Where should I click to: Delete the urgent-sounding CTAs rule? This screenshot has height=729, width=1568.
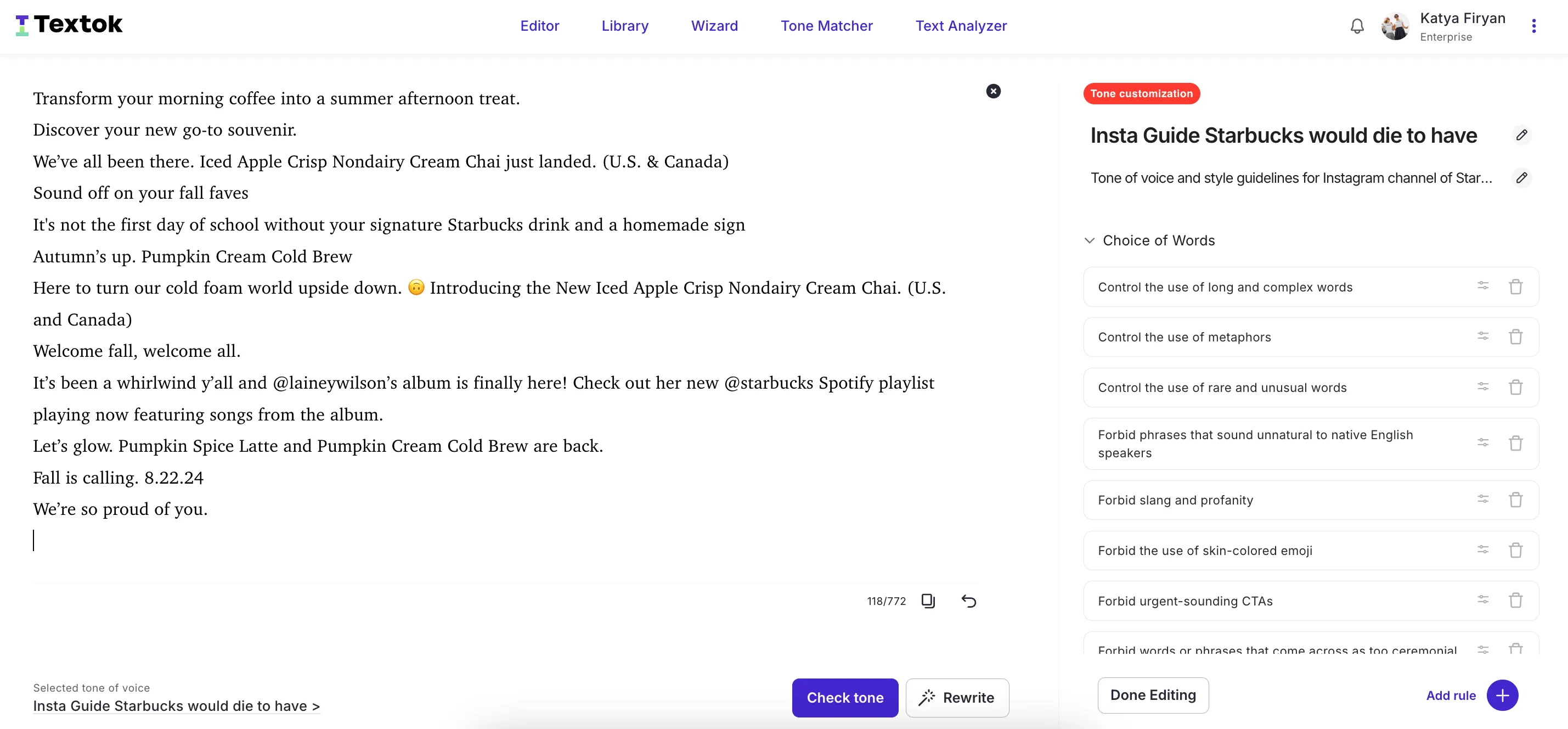click(1516, 601)
